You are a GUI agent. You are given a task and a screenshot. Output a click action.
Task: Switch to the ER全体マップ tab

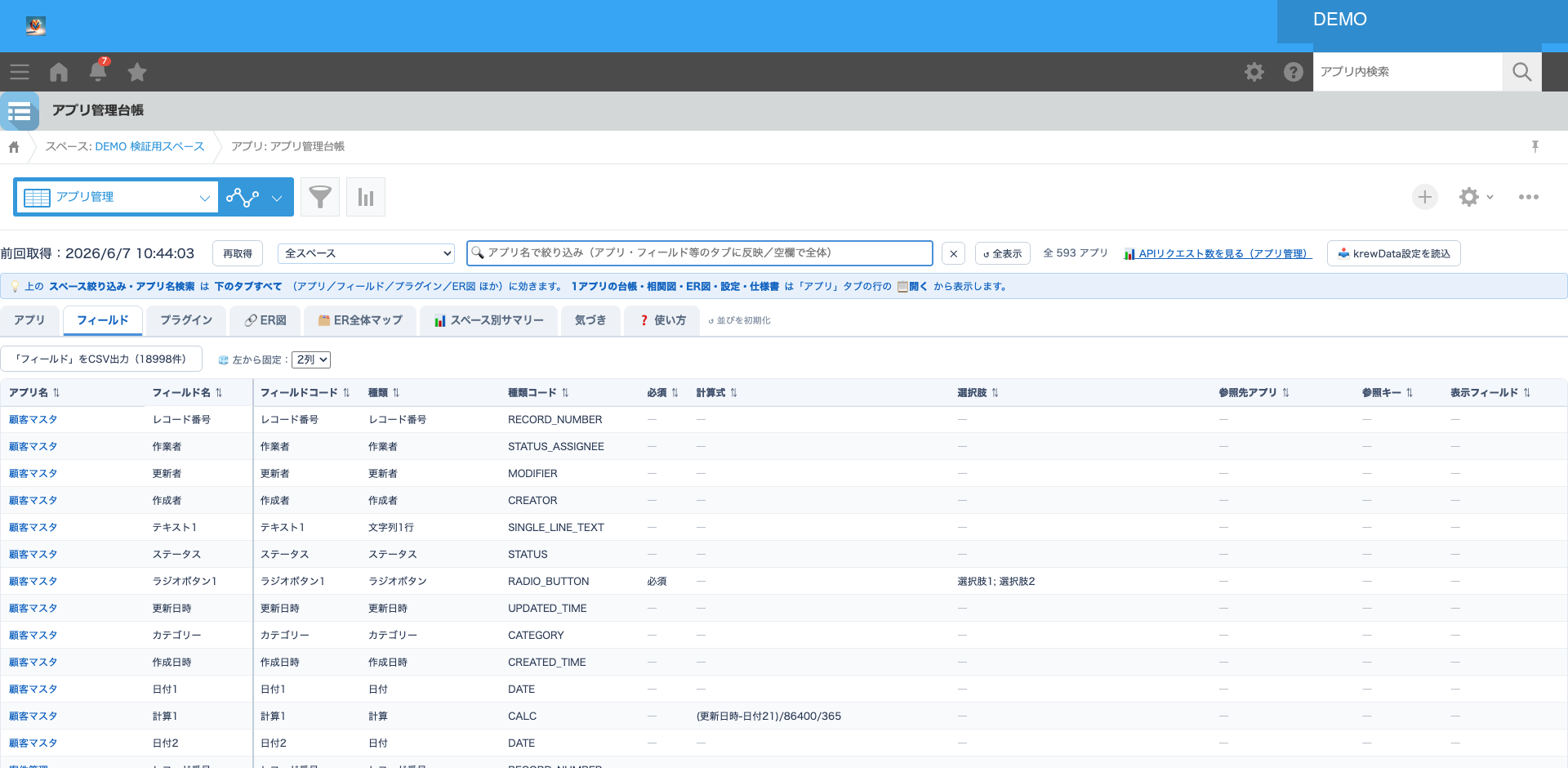(x=360, y=320)
